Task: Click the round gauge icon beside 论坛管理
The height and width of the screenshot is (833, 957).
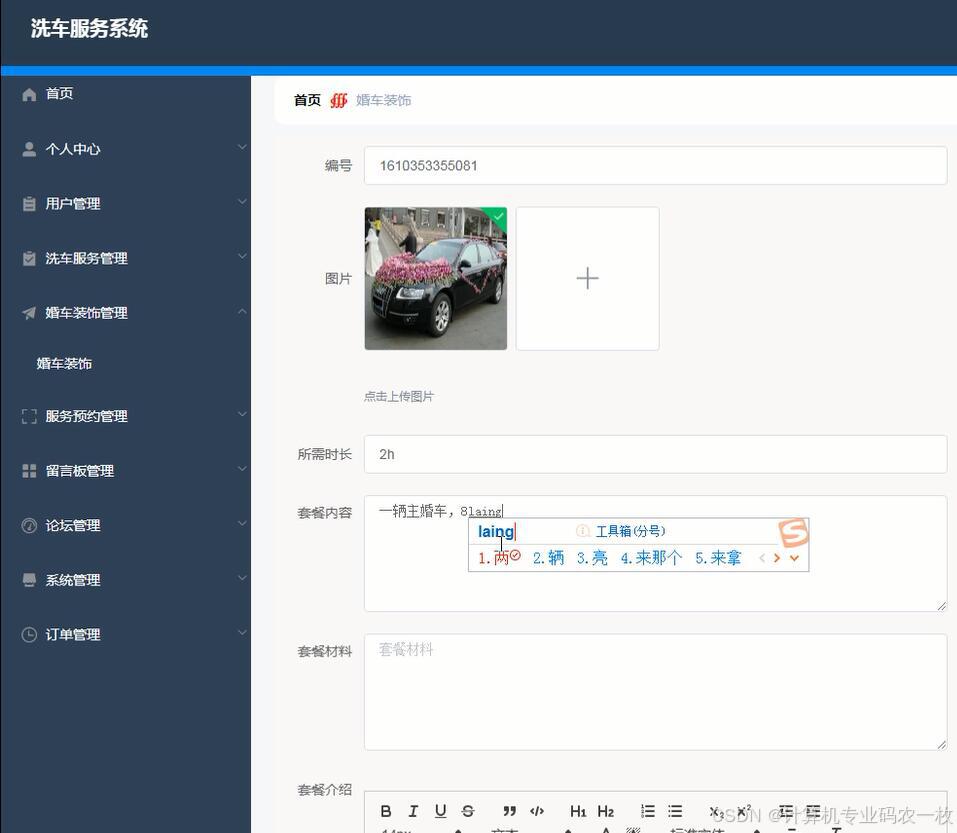Action: tap(29, 525)
